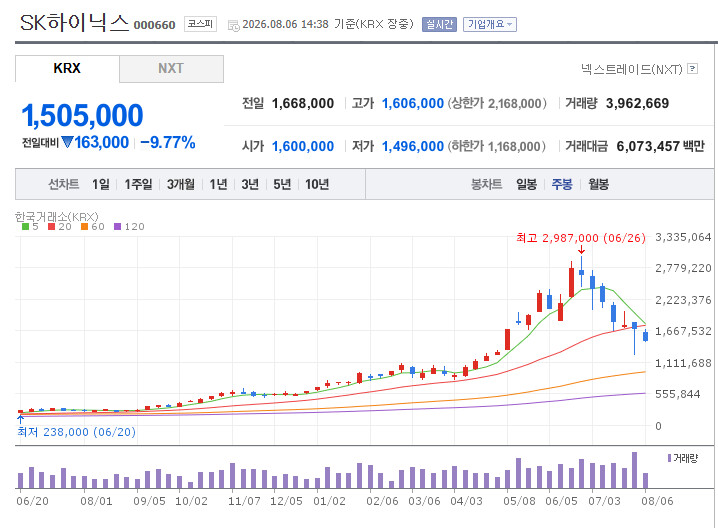Click the current price 1,505,000
The image size is (718, 528).
[x=82, y=115]
